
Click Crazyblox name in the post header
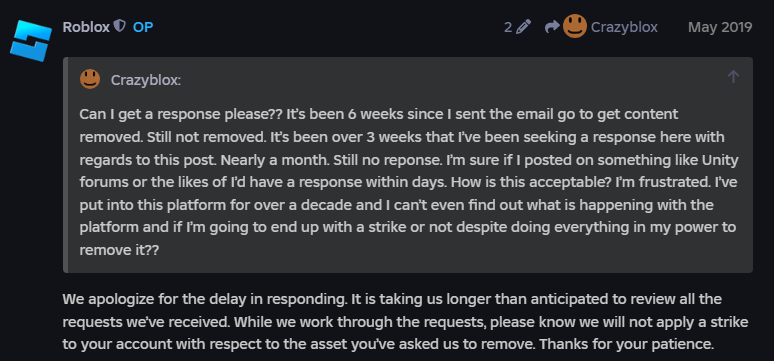coord(624,27)
